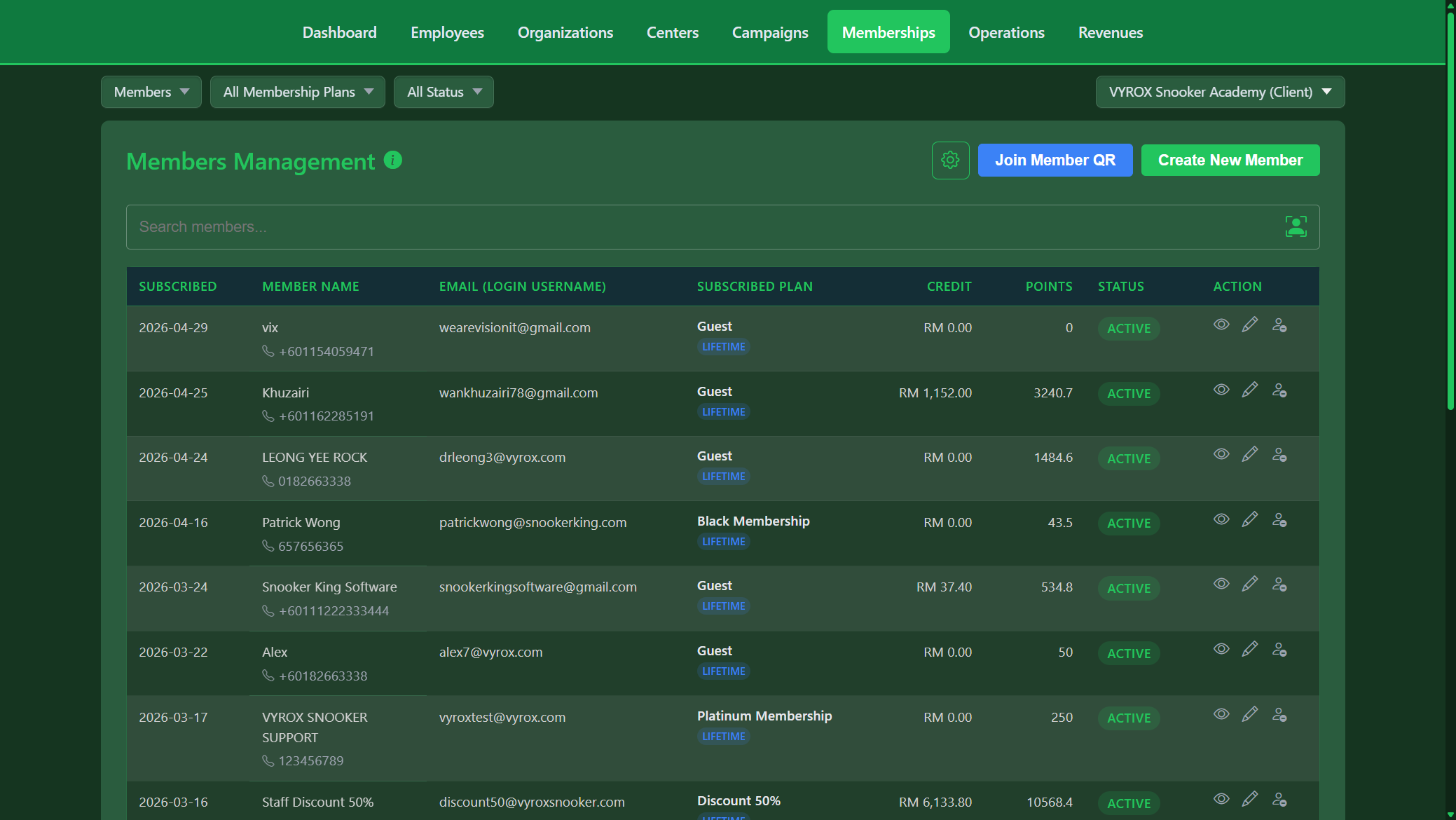Viewport: 1456px width, 820px height.
Task: Edit member Alex with pencil icon
Action: [1250, 649]
